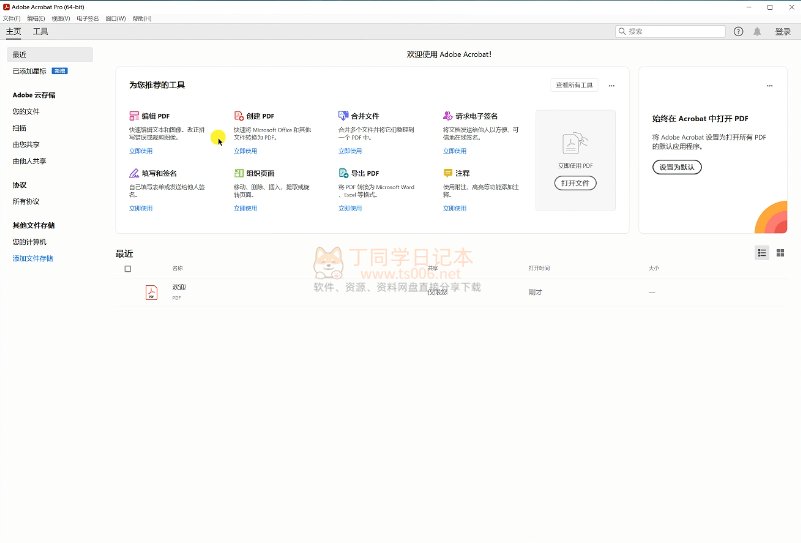Click the 填写和签名 pen icon
Image resolution: width=801 pixels, height=543 pixels.
tap(134, 173)
